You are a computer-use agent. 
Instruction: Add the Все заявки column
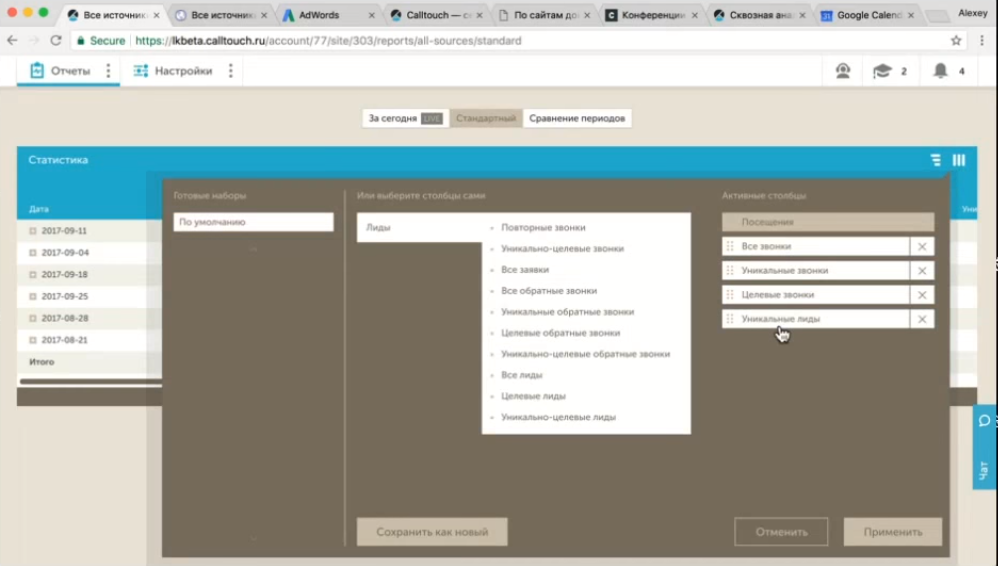click(x=524, y=269)
